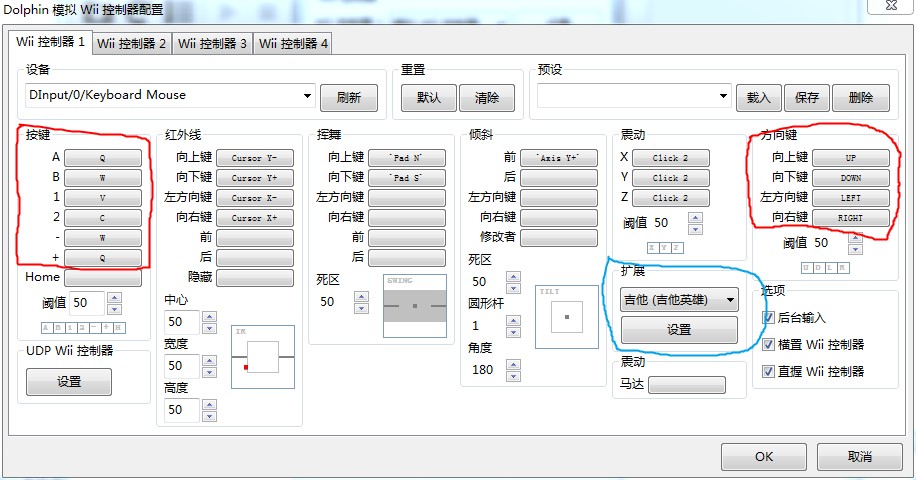Open 设置 under the 扩展 section
916x480 pixels.
point(679,330)
